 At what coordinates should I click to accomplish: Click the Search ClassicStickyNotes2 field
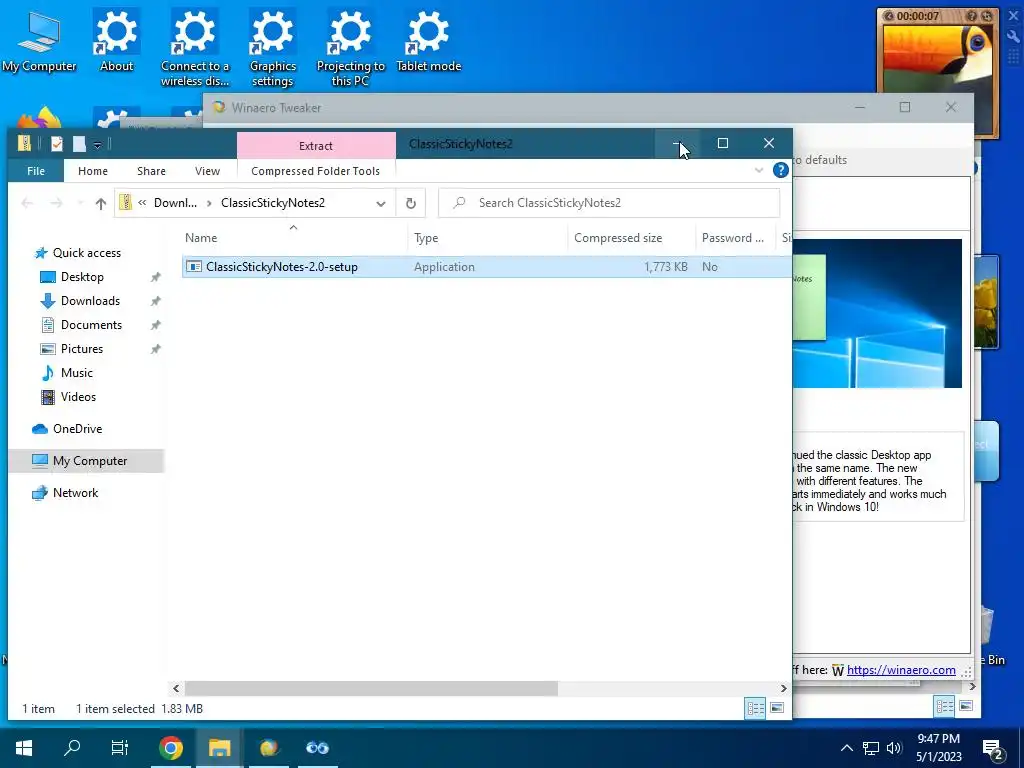[609, 203]
